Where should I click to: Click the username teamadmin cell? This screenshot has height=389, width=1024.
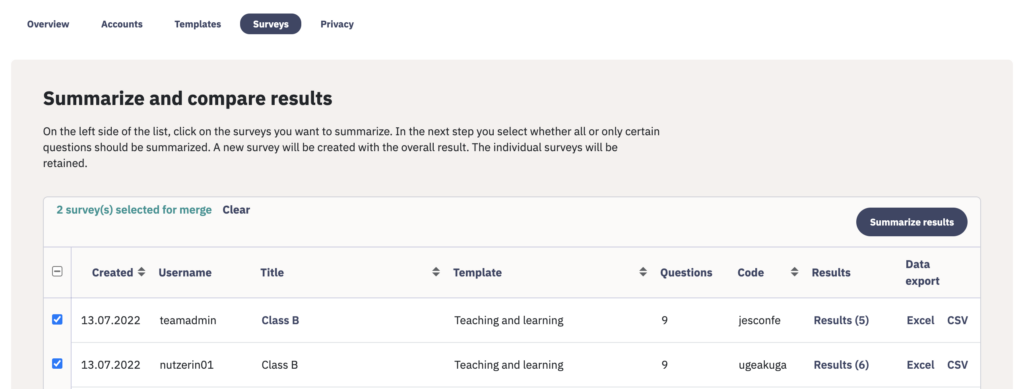point(187,320)
